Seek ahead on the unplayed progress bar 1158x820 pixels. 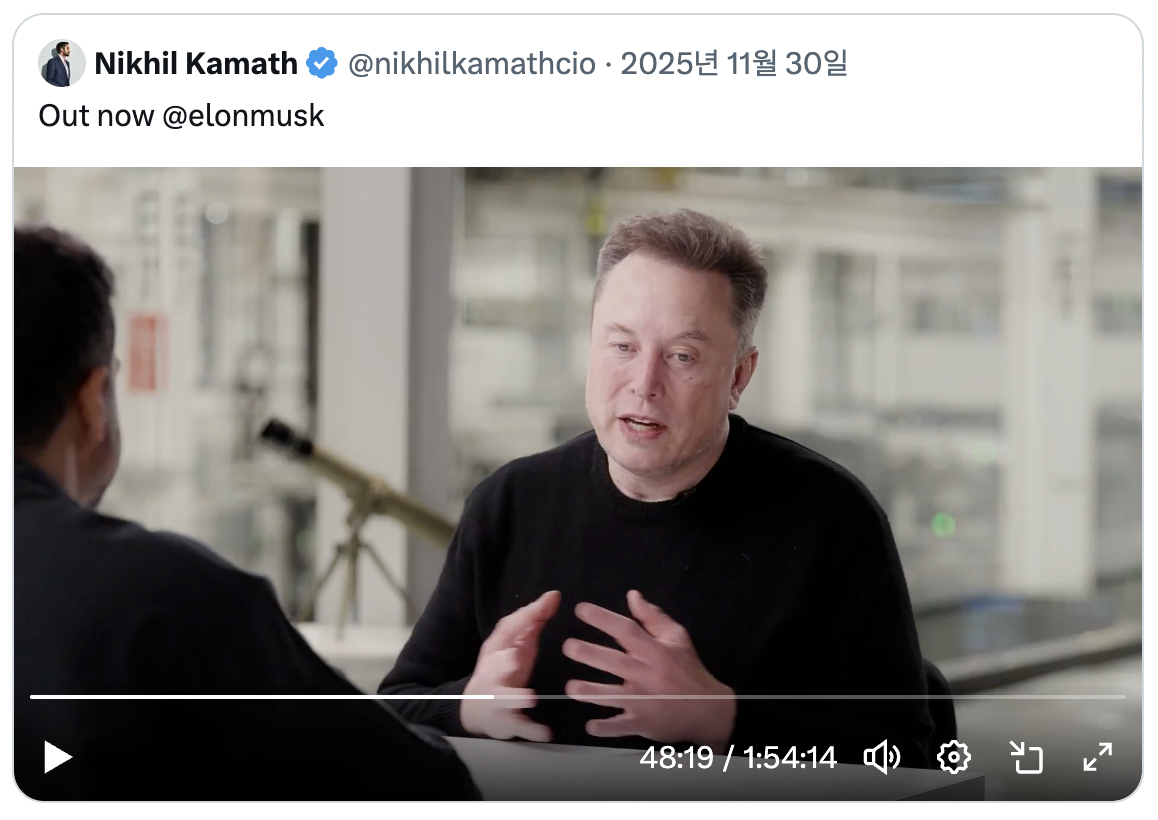(x=809, y=697)
